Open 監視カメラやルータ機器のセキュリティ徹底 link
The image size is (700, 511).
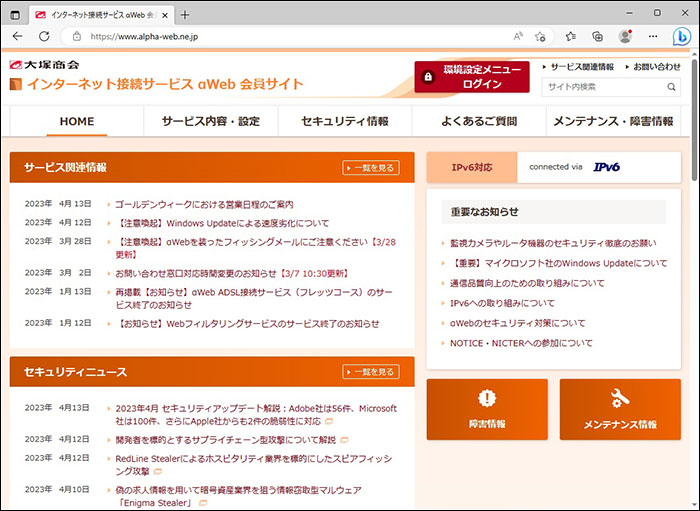pos(553,243)
